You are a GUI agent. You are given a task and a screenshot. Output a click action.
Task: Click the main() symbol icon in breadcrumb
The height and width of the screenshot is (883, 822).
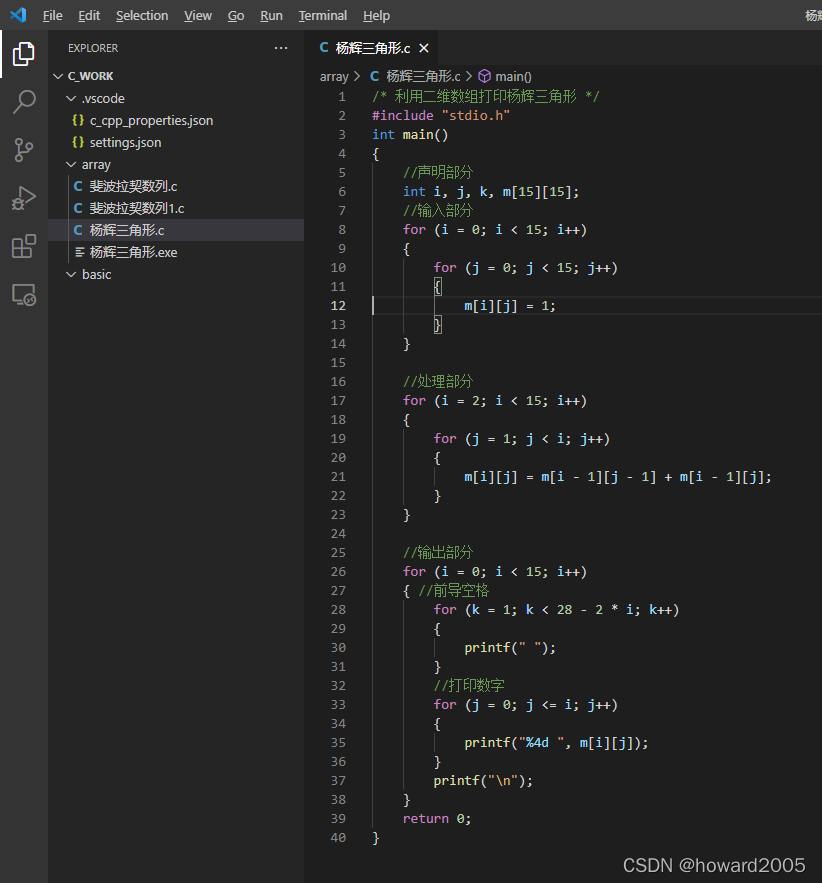(484, 76)
